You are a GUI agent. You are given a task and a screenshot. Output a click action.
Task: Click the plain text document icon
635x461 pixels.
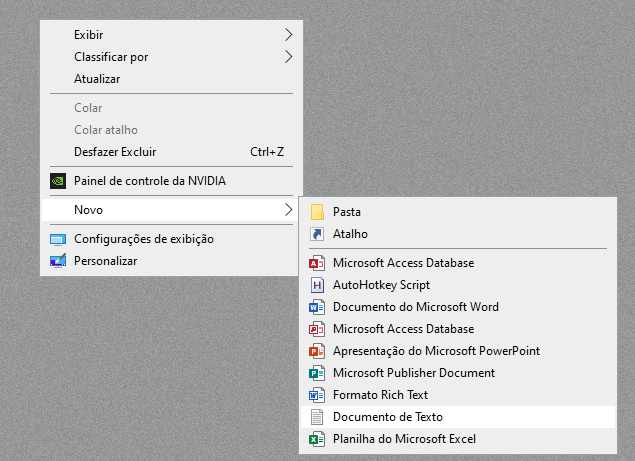click(317, 417)
